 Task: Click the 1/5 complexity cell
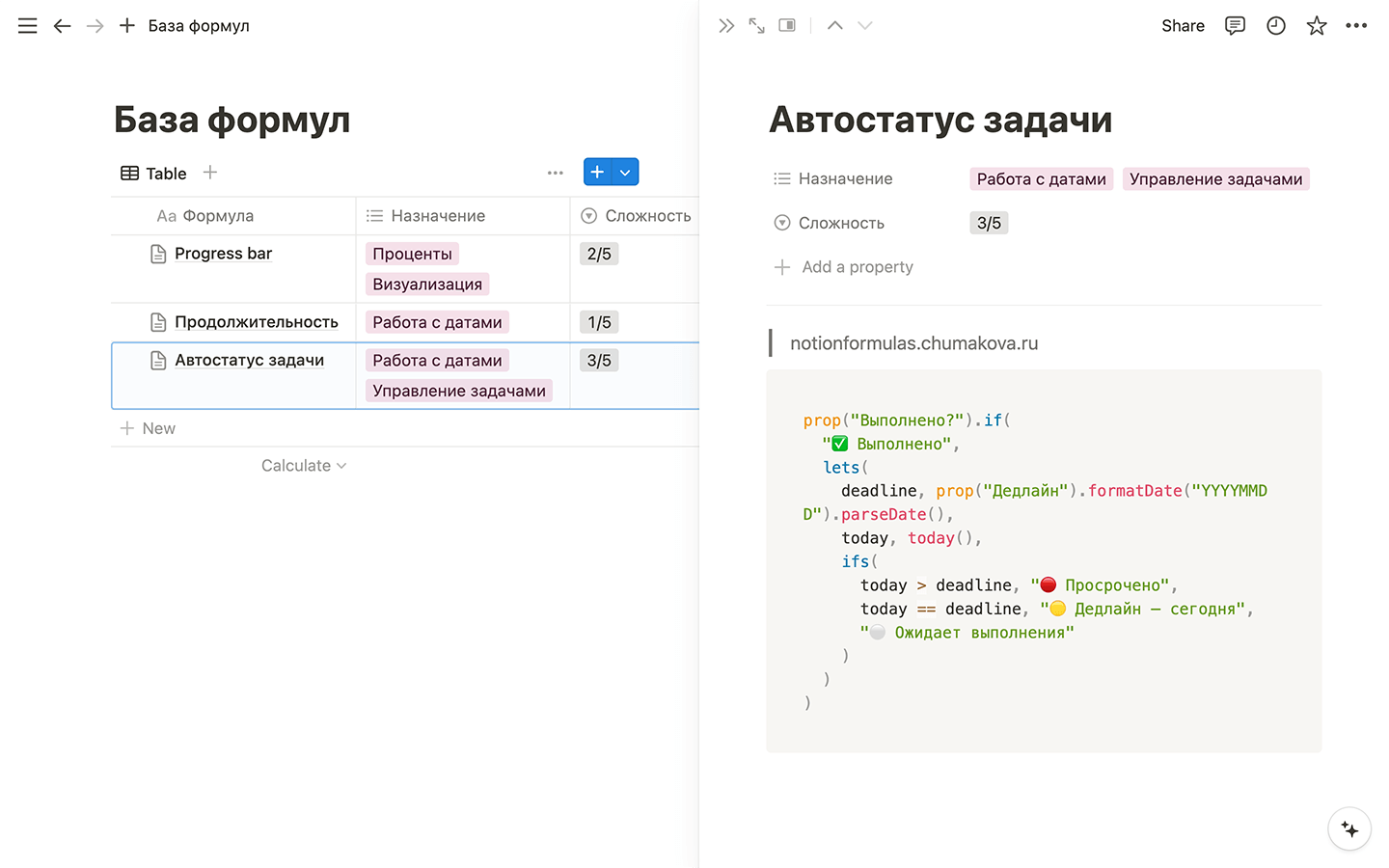click(599, 322)
